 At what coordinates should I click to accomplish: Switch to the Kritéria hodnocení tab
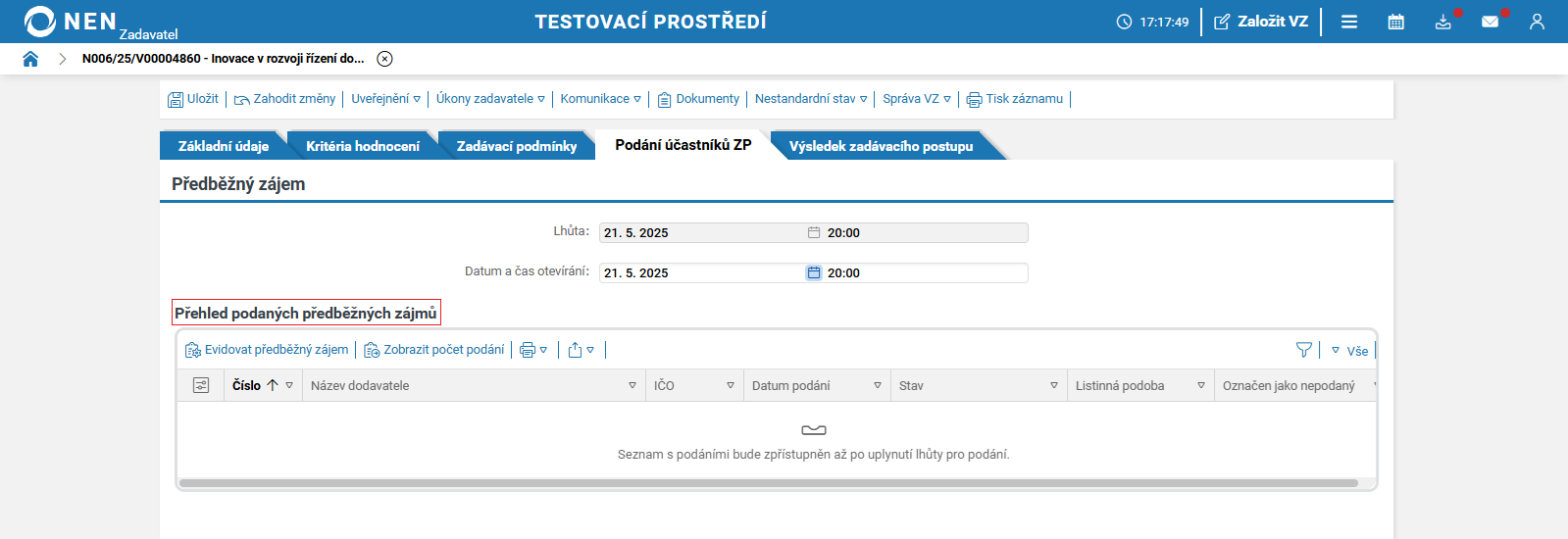pyautogui.click(x=363, y=146)
